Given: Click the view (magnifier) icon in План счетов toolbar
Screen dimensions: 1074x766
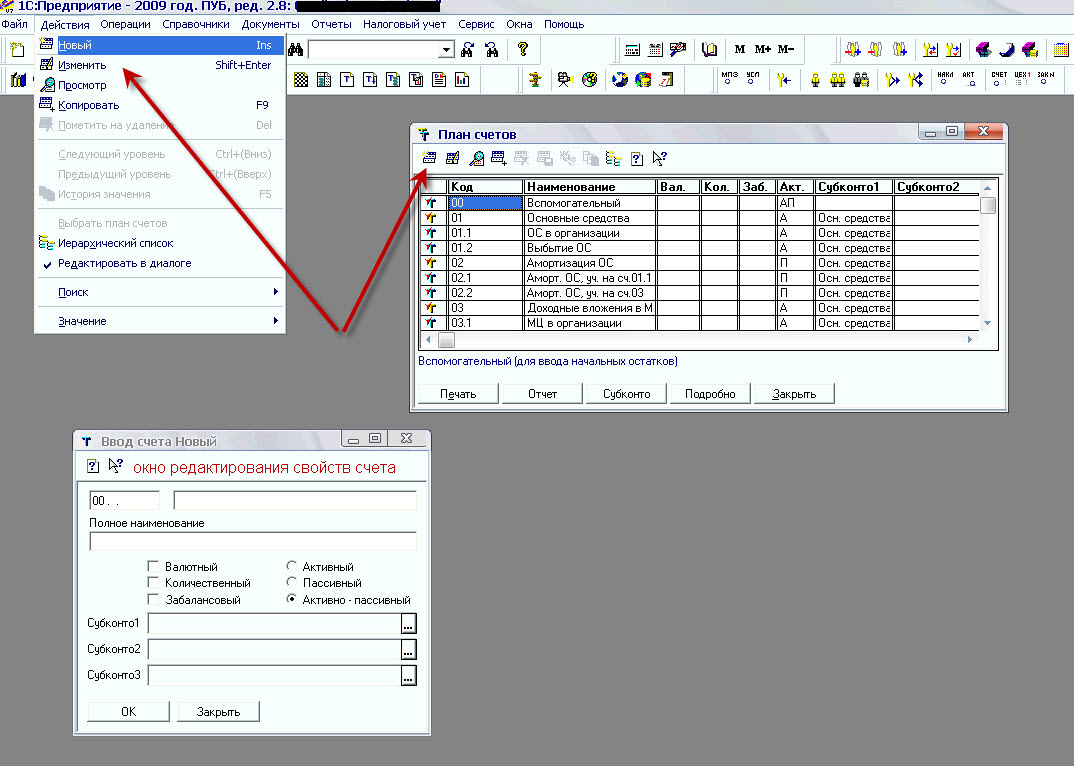Looking at the screenshot, I should 476,158.
